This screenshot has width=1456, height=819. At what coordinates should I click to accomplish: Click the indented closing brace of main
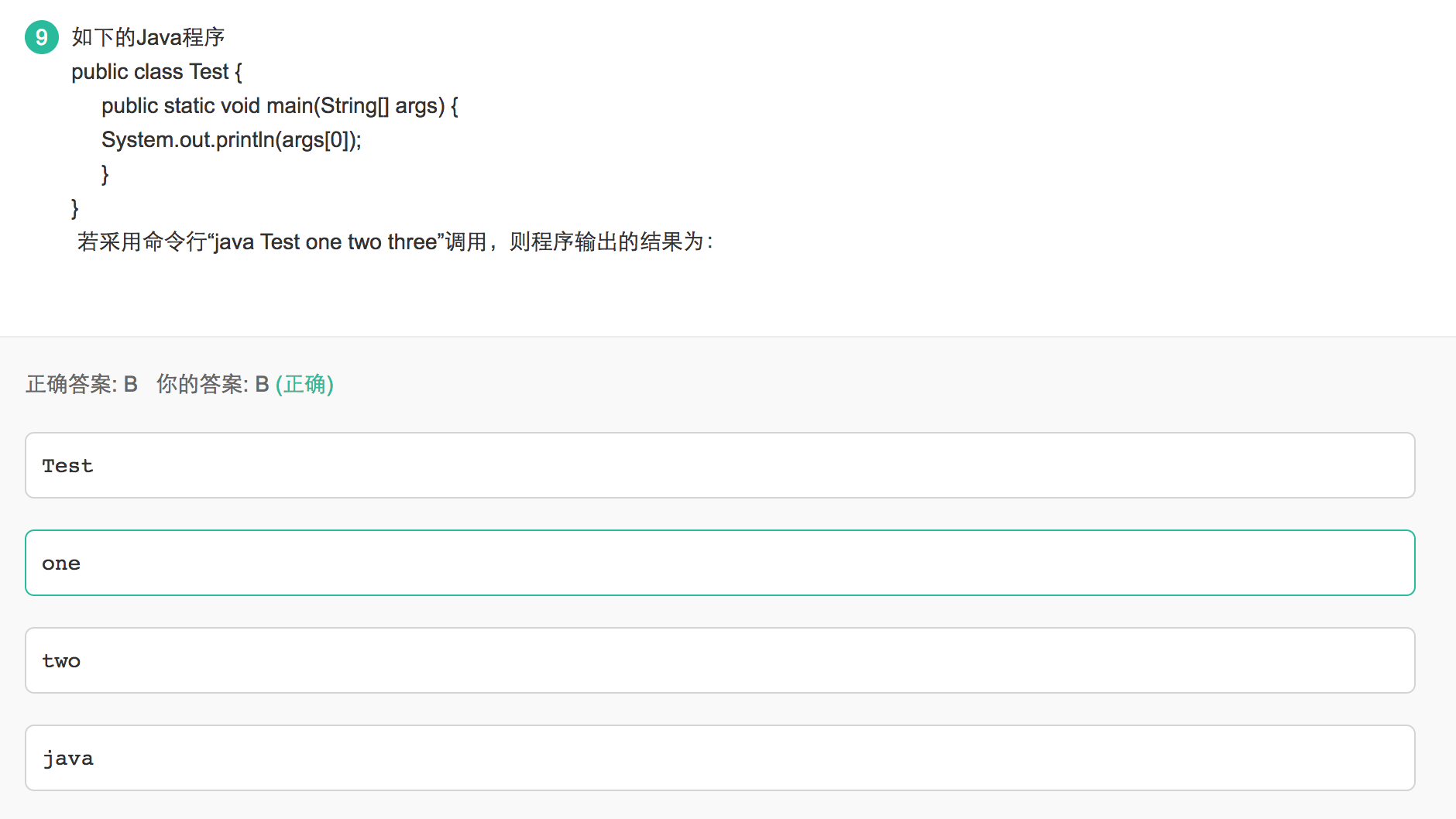point(105,174)
